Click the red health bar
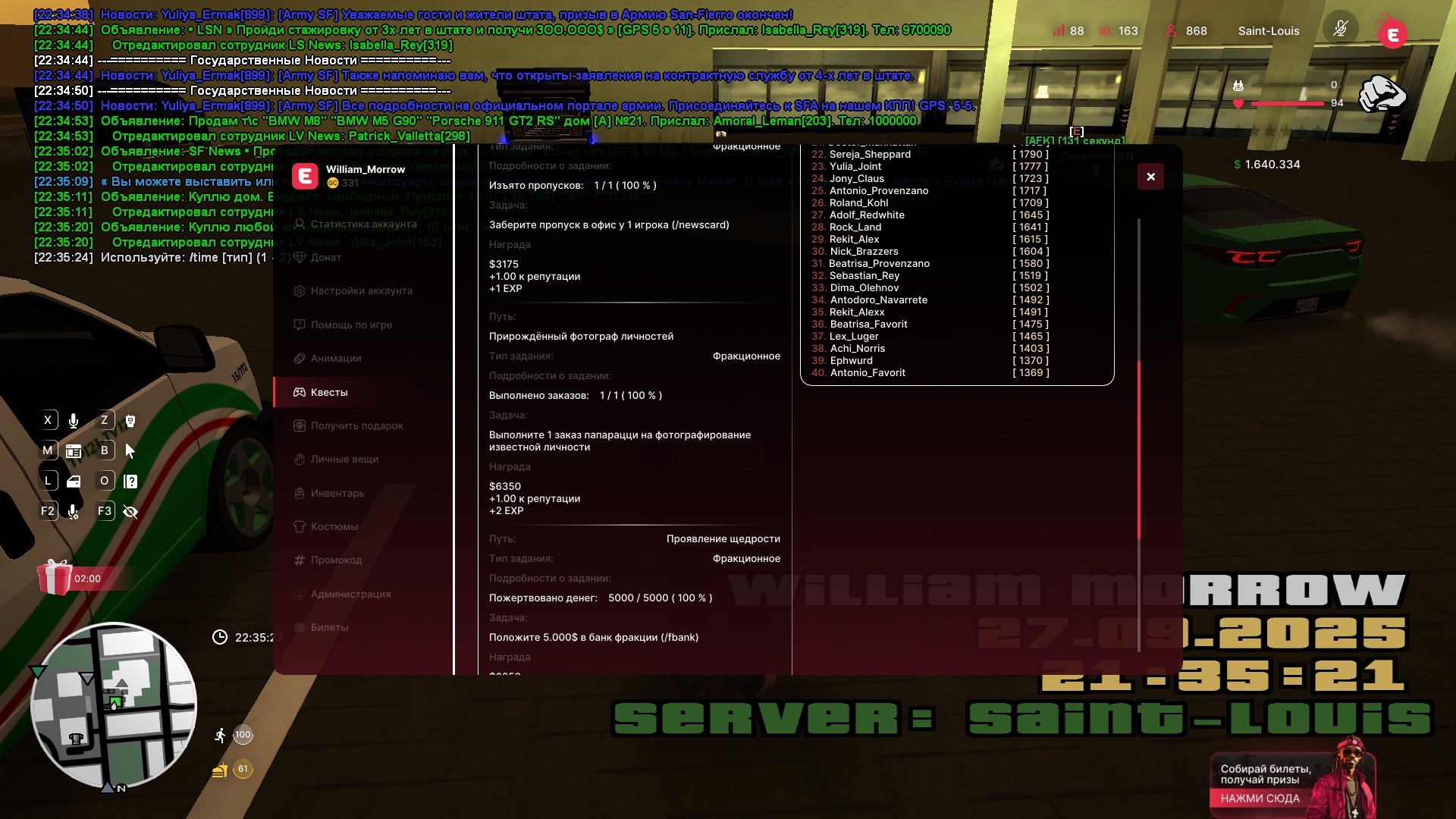 [x=1287, y=103]
